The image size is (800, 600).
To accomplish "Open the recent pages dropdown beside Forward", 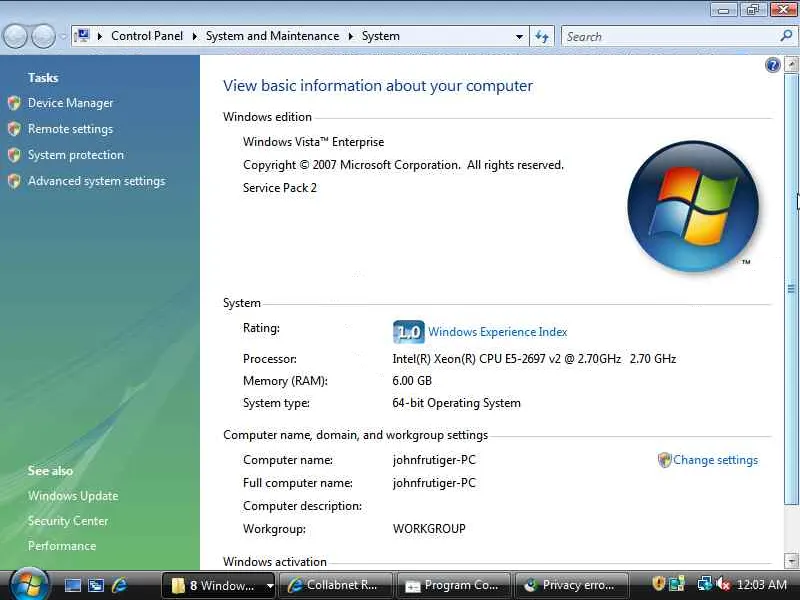I will tap(63, 36).
